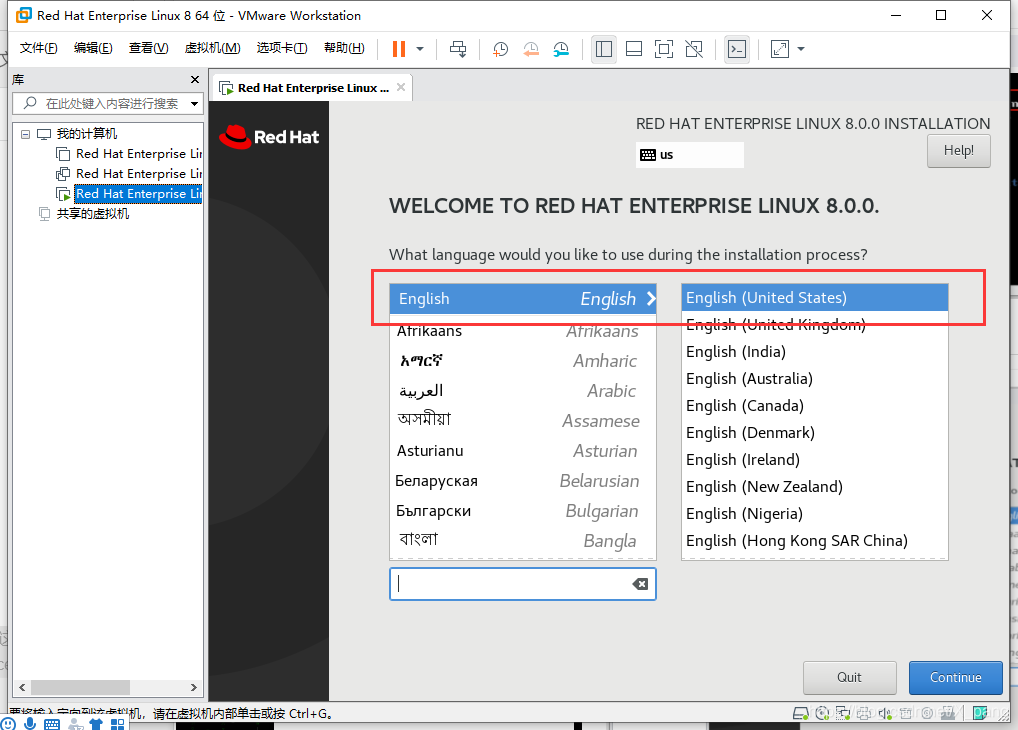Choose English (Canada) locale

pos(814,406)
